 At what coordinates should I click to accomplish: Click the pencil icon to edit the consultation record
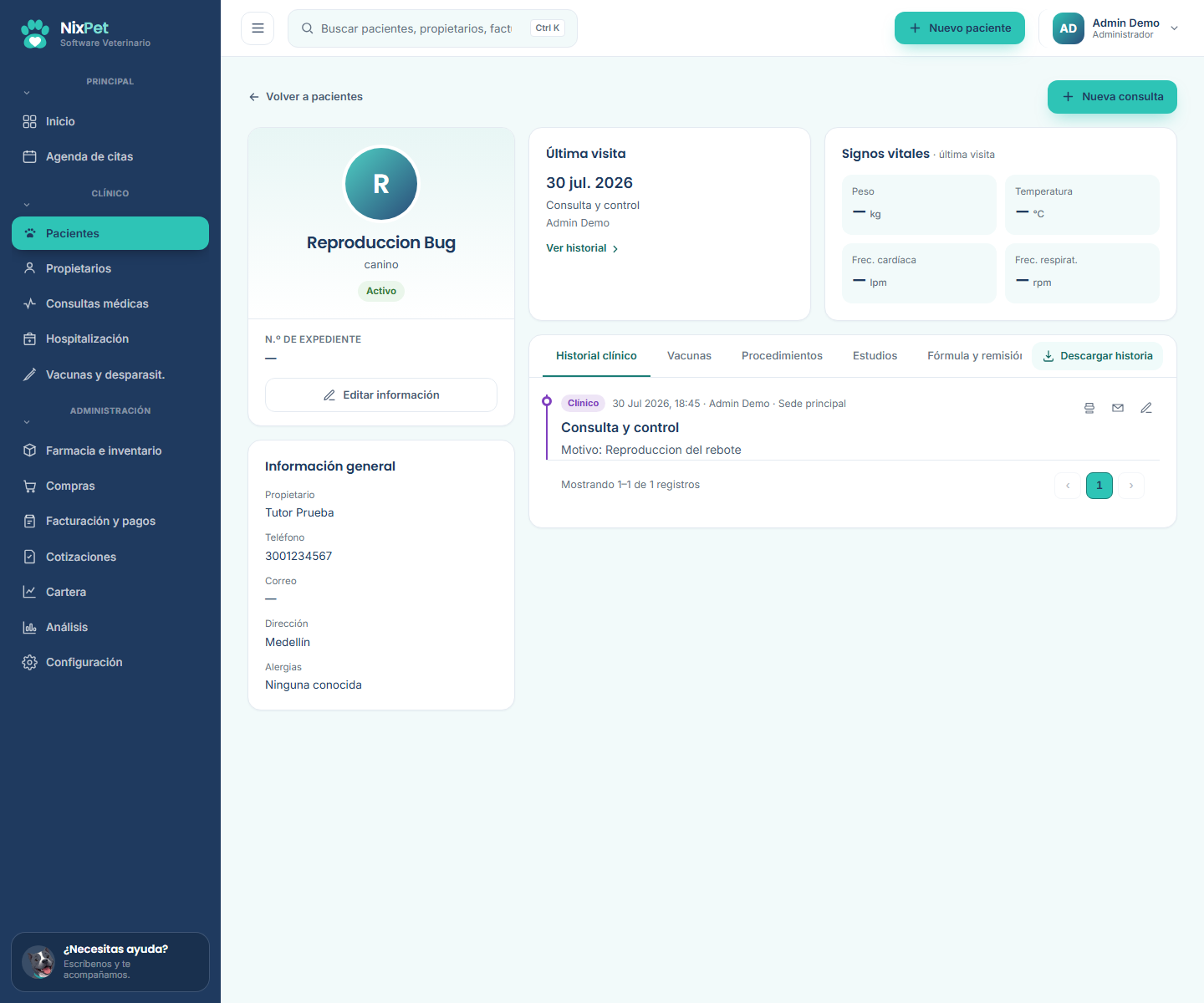pos(1146,408)
